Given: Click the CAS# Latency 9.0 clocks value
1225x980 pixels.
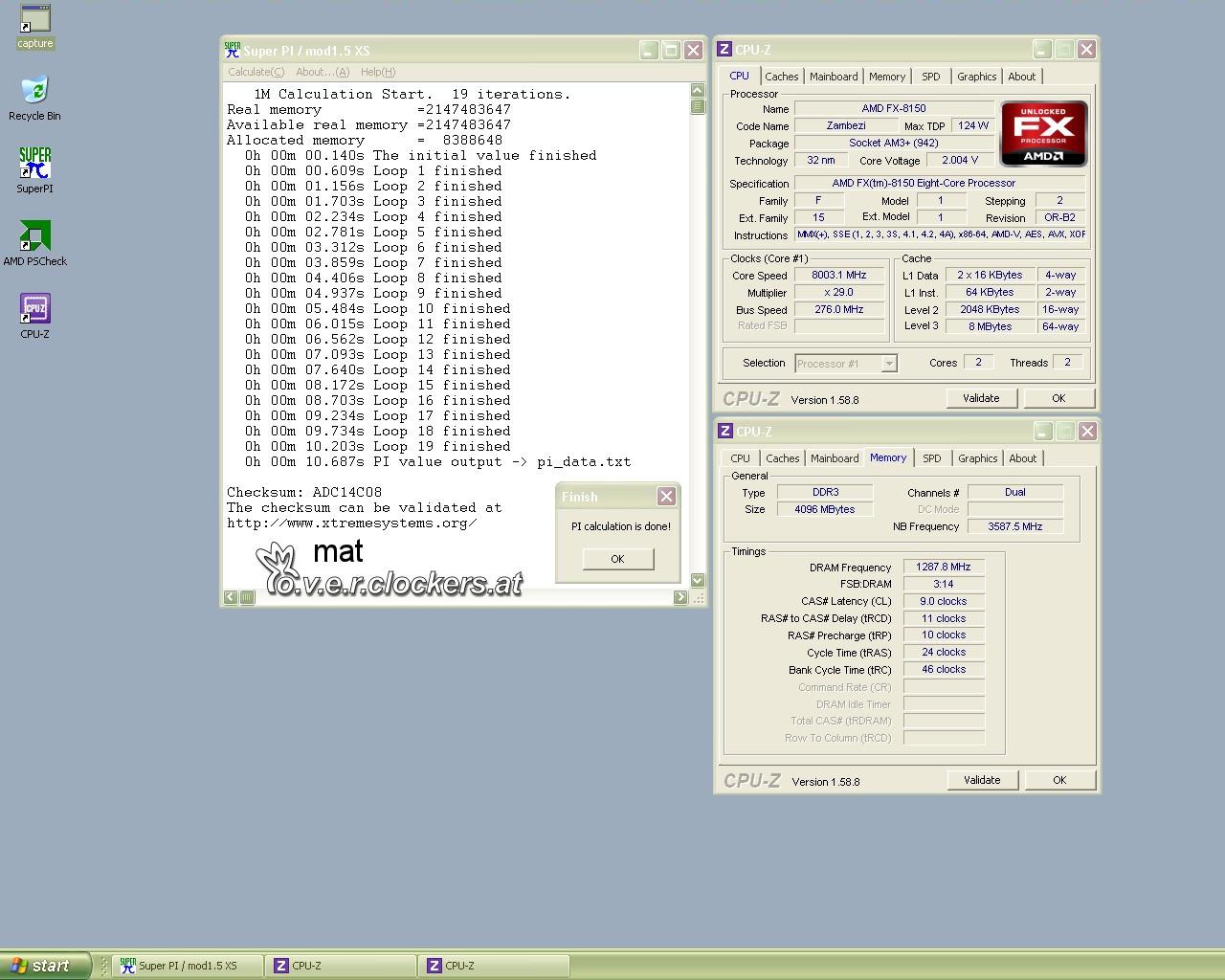Looking at the screenshot, I should tap(944, 601).
